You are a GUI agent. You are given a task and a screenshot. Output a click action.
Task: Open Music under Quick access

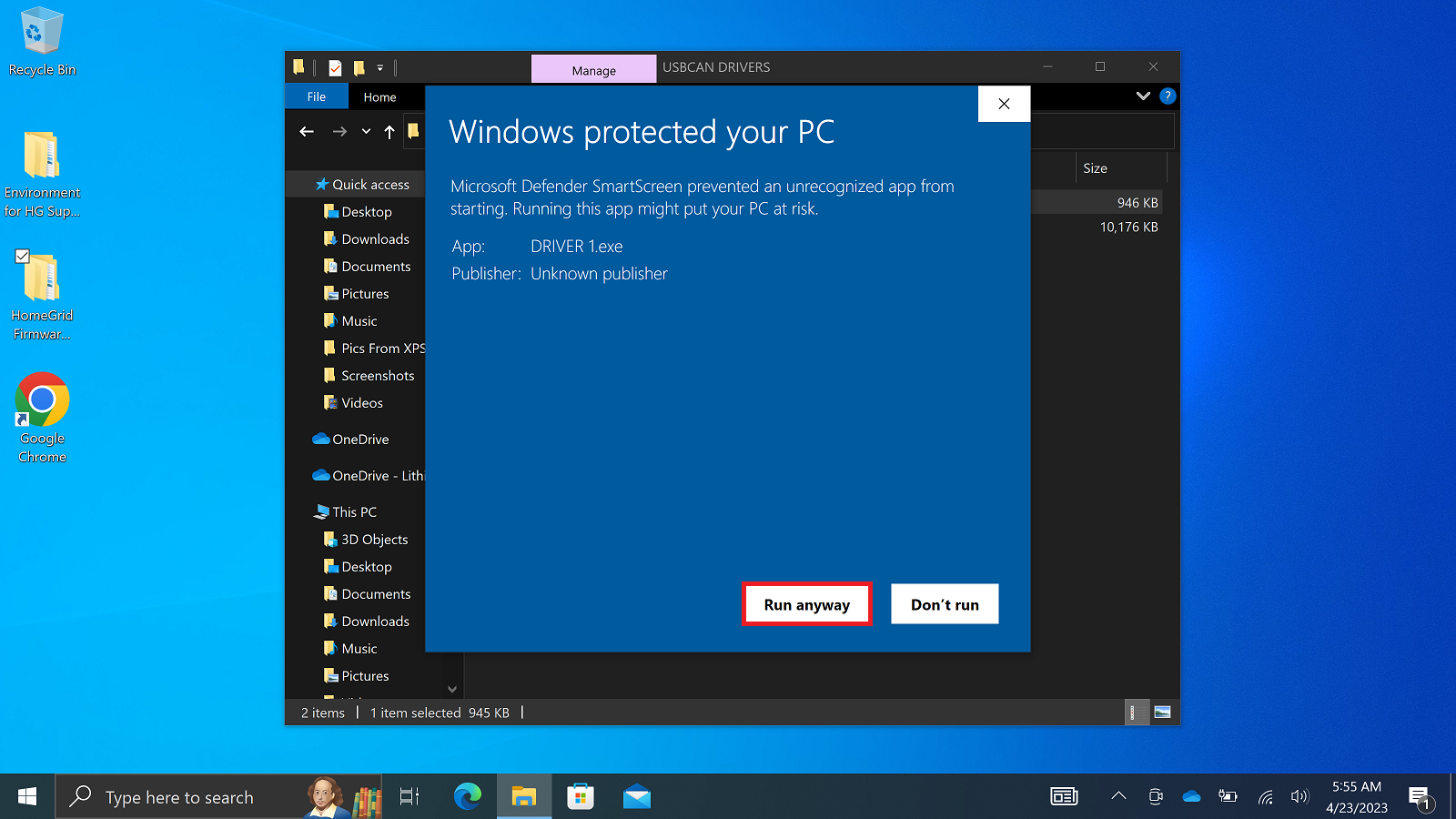click(350, 320)
